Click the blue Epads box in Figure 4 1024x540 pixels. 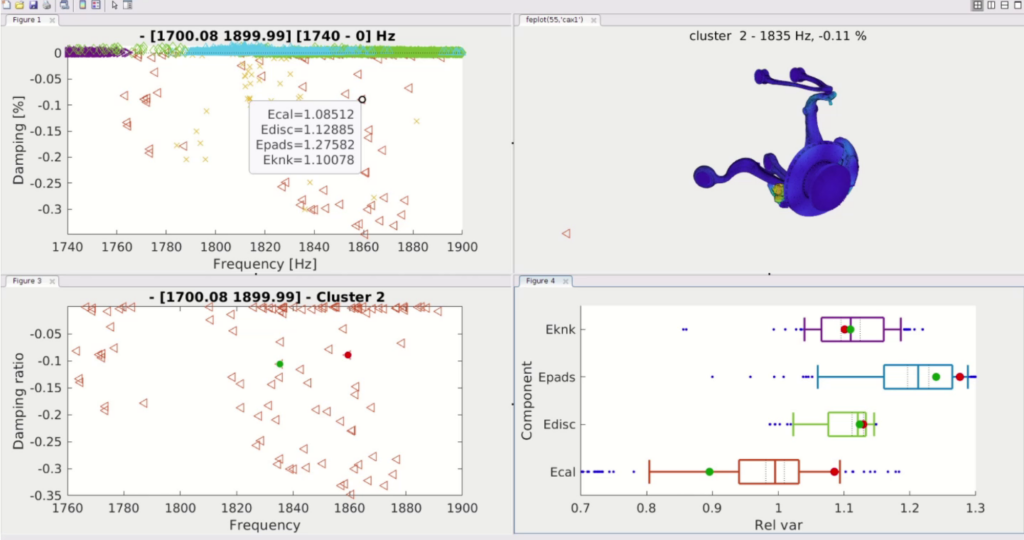coord(918,377)
